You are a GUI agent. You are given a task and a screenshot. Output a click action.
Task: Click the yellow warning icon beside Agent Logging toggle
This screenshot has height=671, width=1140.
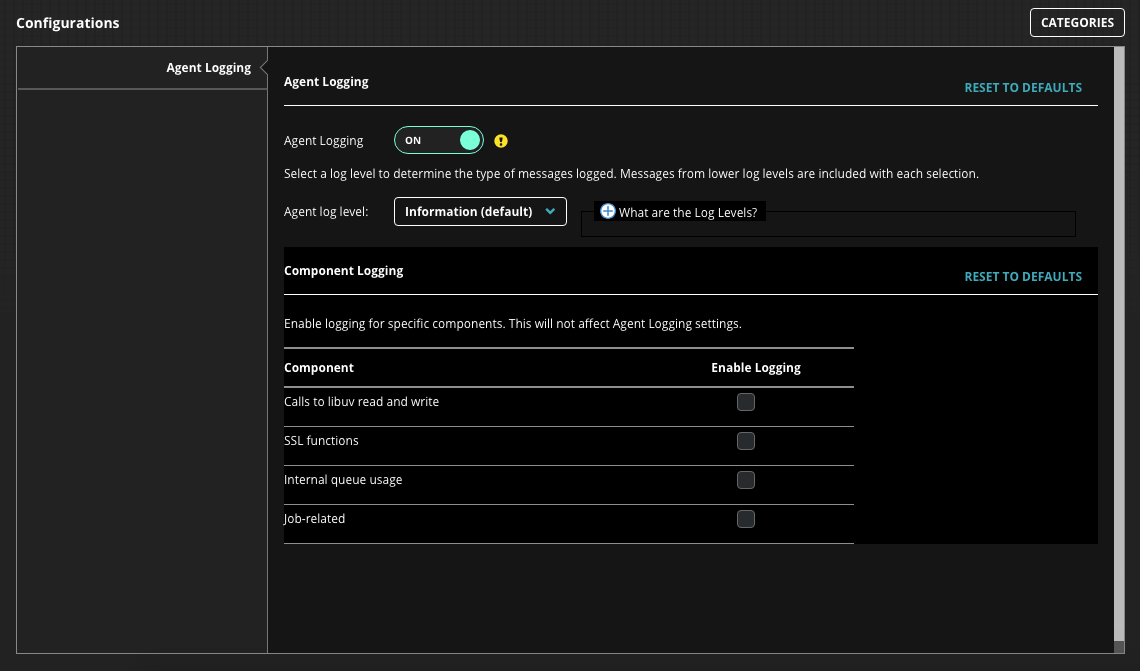click(x=501, y=141)
